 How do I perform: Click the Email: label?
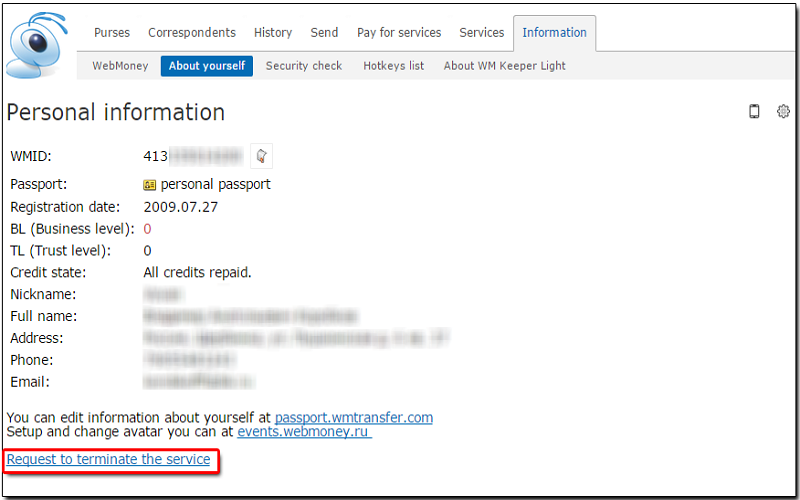tap(30, 382)
